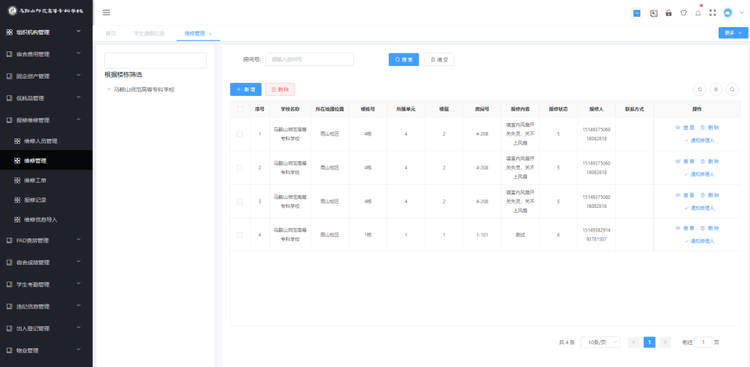Expand the PAD查房管理 sidebar menu
The width and height of the screenshot is (750, 367).
(46, 241)
